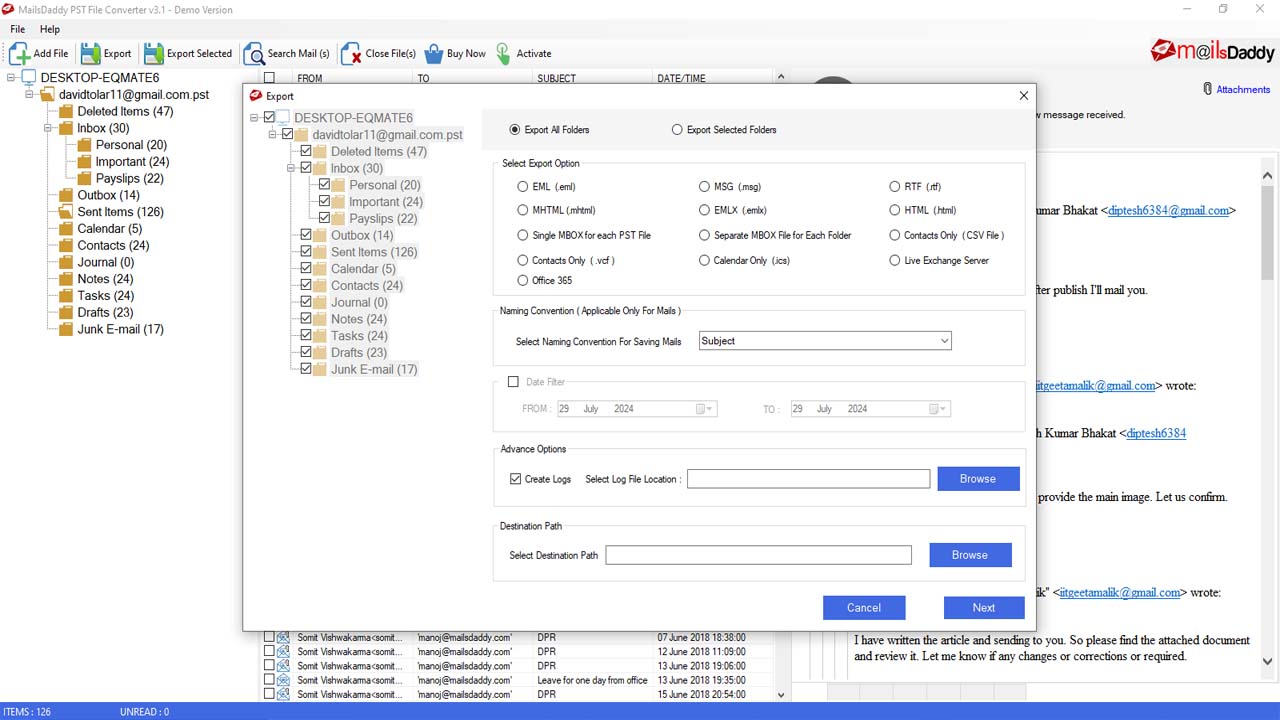Click the Next button
Viewport: 1280px width, 720px height.
[984, 608]
